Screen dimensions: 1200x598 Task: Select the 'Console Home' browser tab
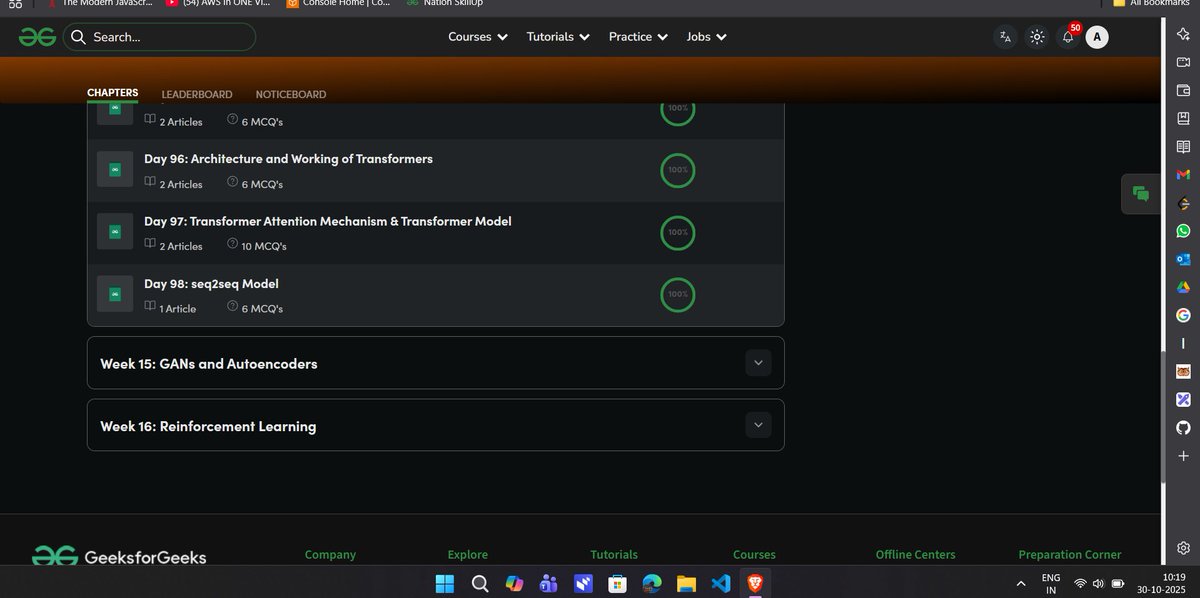click(x=338, y=3)
